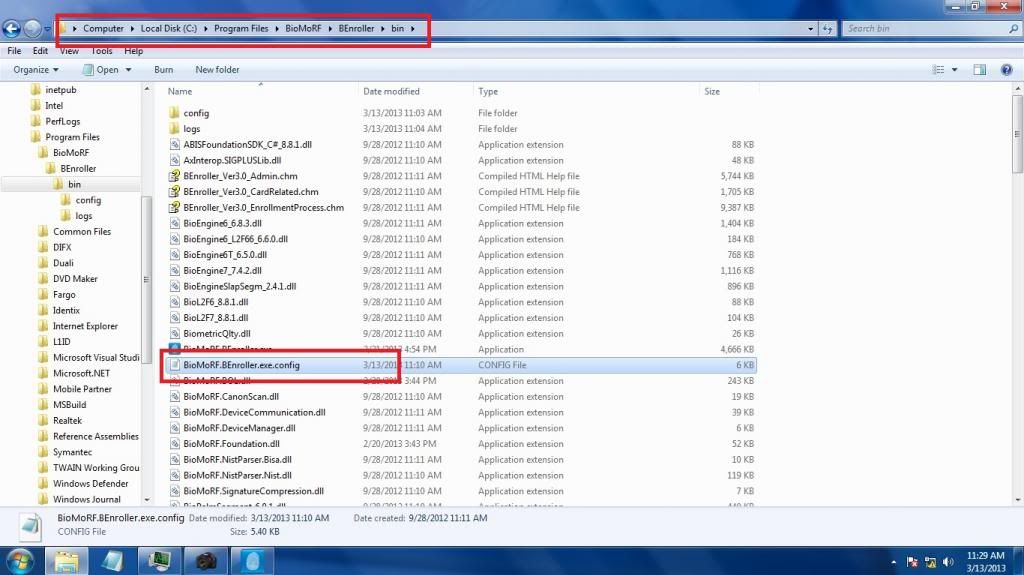The image size is (1024, 575).
Task: Select the Windows Defender tree folder
Action: coord(90,484)
